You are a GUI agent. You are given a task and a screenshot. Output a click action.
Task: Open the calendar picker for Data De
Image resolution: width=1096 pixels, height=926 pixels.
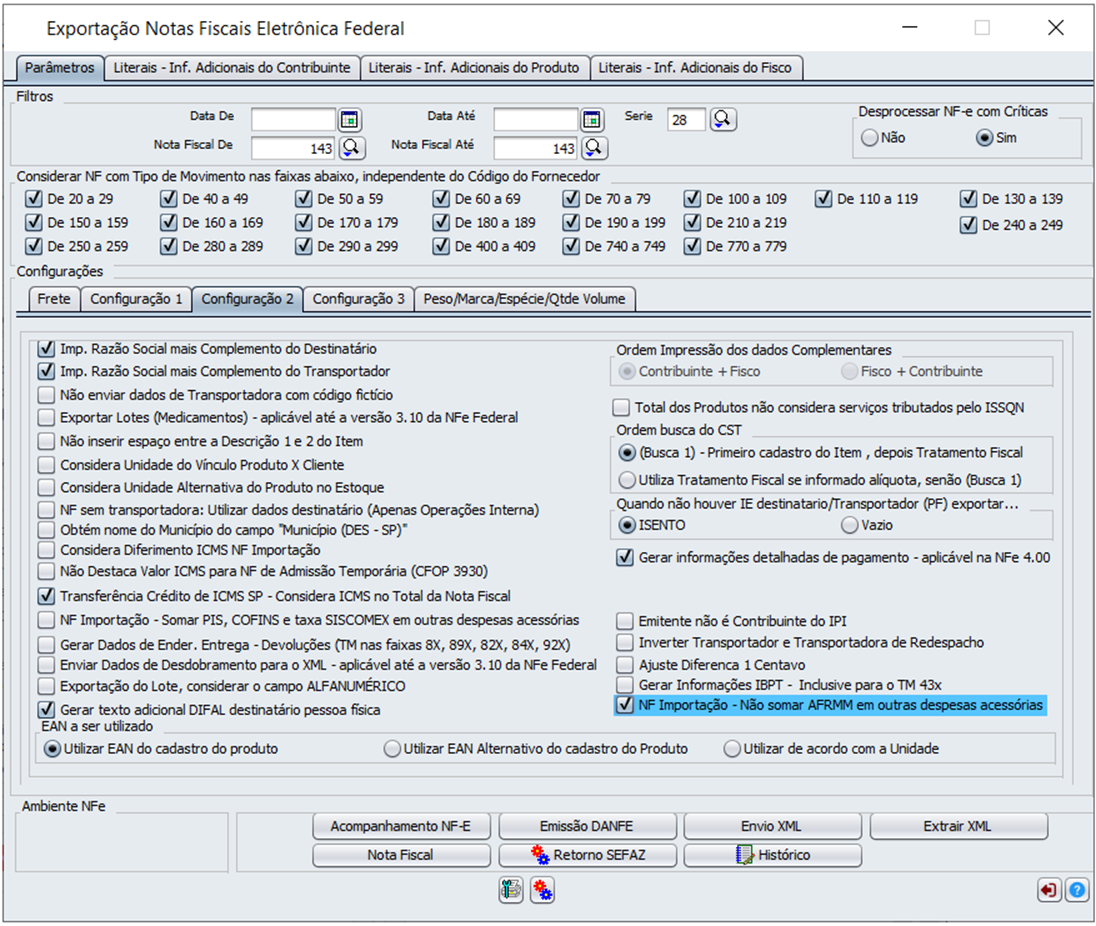[349, 120]
